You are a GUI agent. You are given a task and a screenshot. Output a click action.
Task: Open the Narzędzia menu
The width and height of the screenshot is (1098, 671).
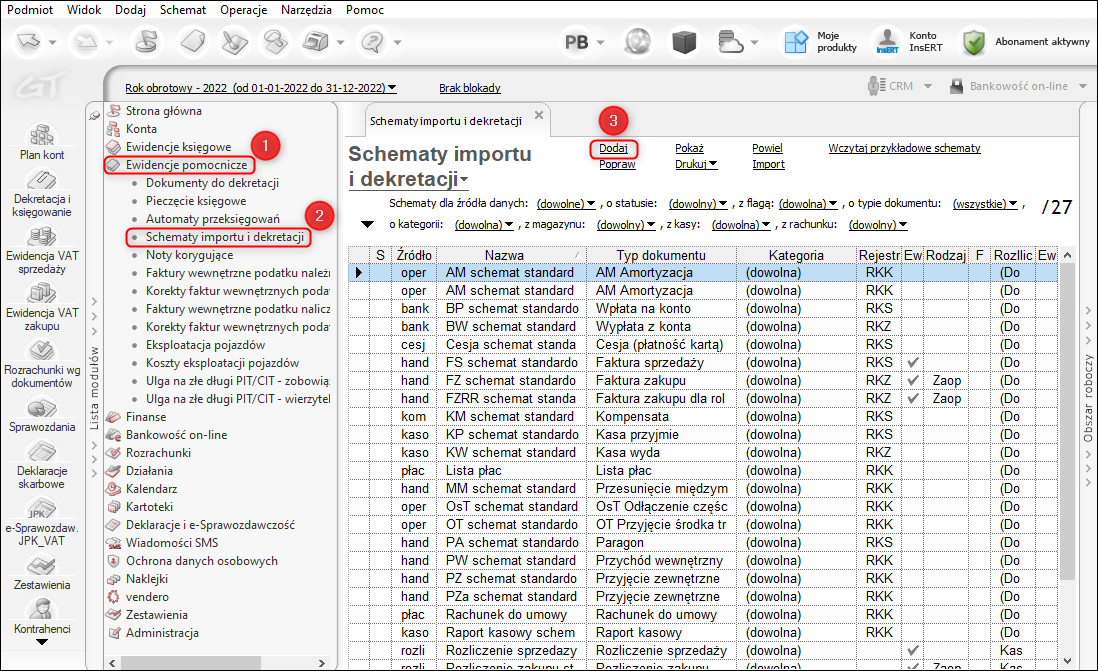click(x=304, y=9)
